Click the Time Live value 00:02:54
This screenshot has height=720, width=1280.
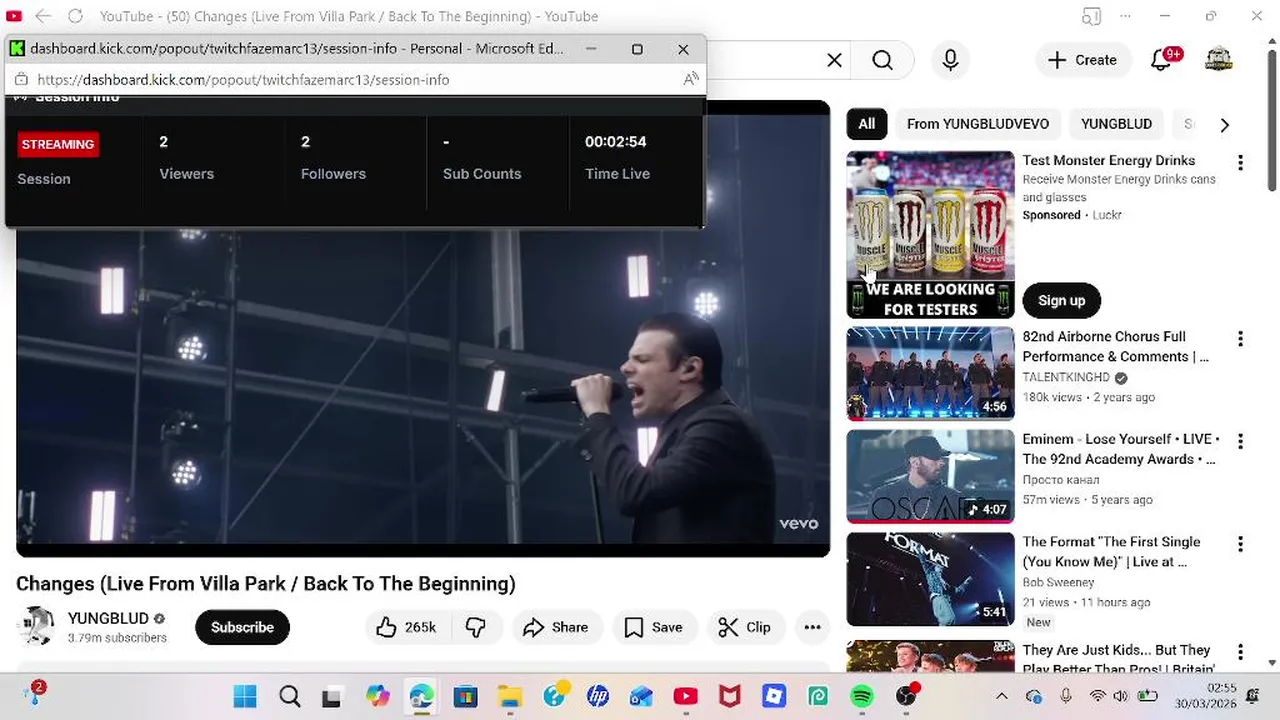(616, 142)
